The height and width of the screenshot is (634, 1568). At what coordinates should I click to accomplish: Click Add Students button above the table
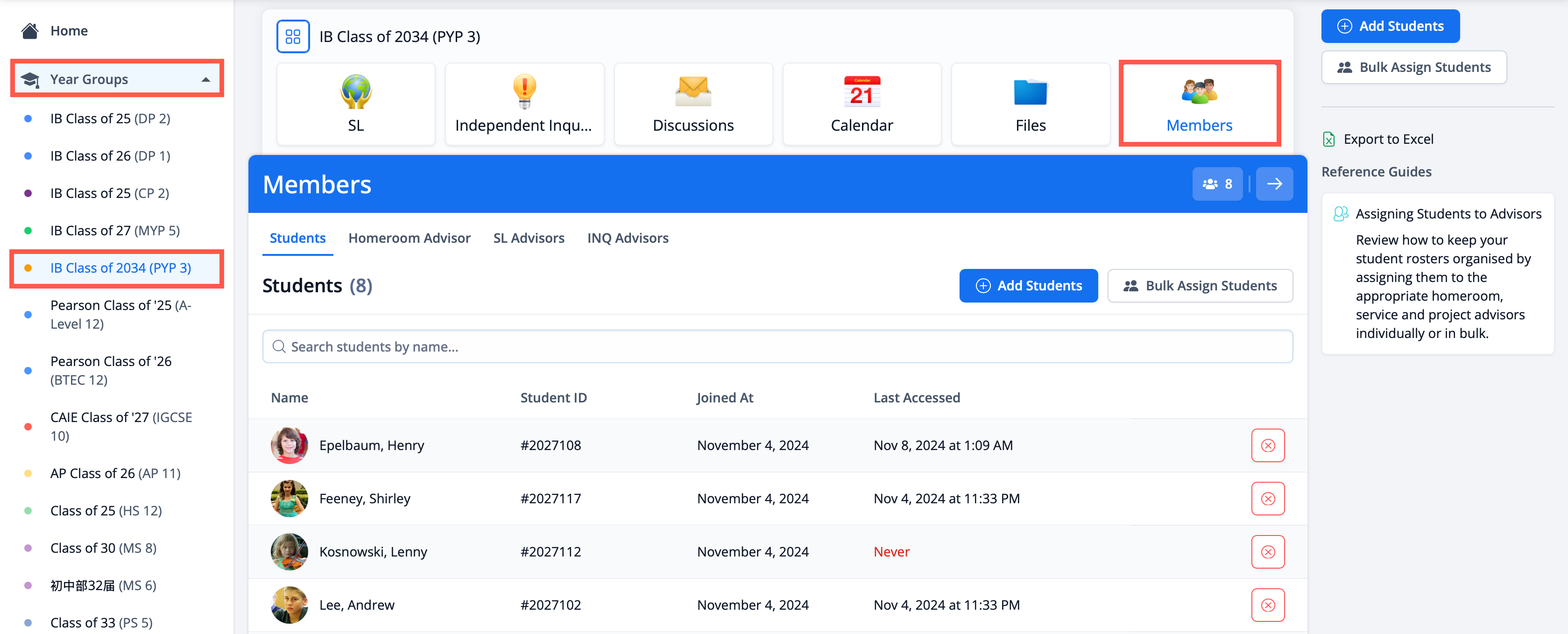coord(1028,285)
